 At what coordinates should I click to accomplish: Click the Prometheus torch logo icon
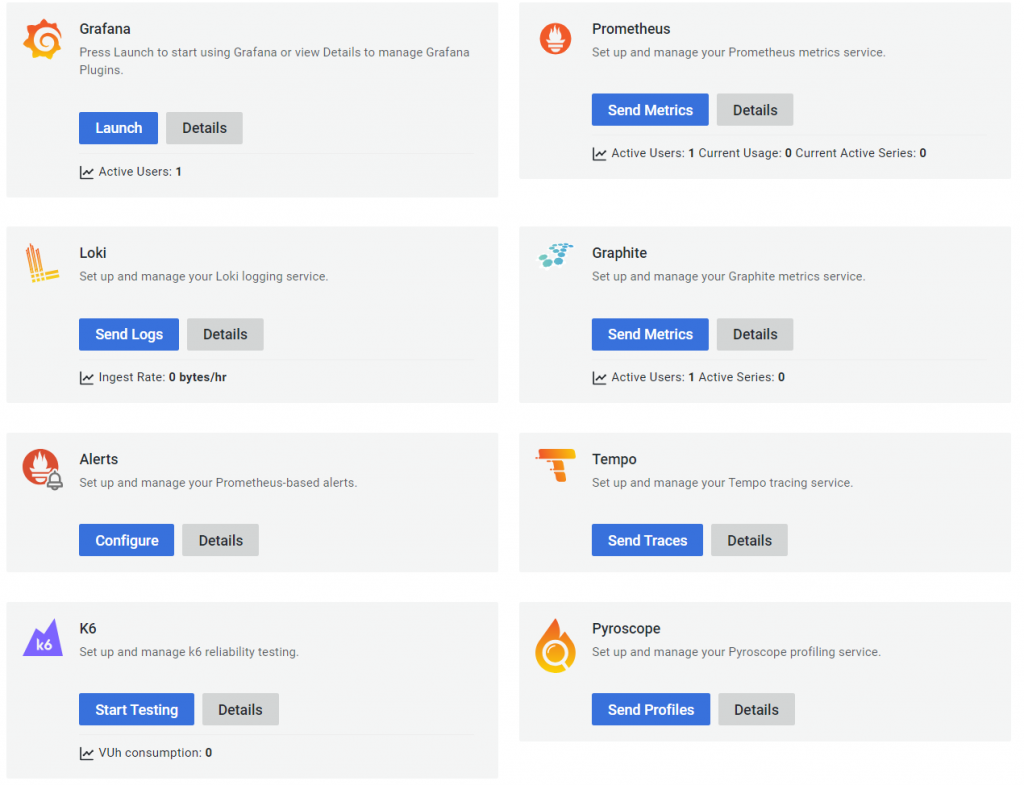555,39
